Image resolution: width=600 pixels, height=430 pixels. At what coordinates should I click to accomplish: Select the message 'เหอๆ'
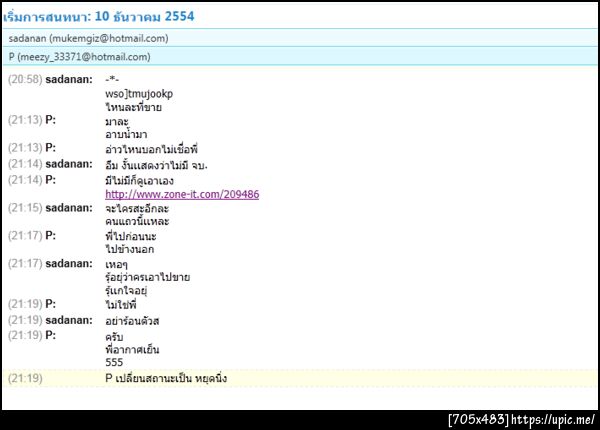pyautogui.click(x=116, y=264)
